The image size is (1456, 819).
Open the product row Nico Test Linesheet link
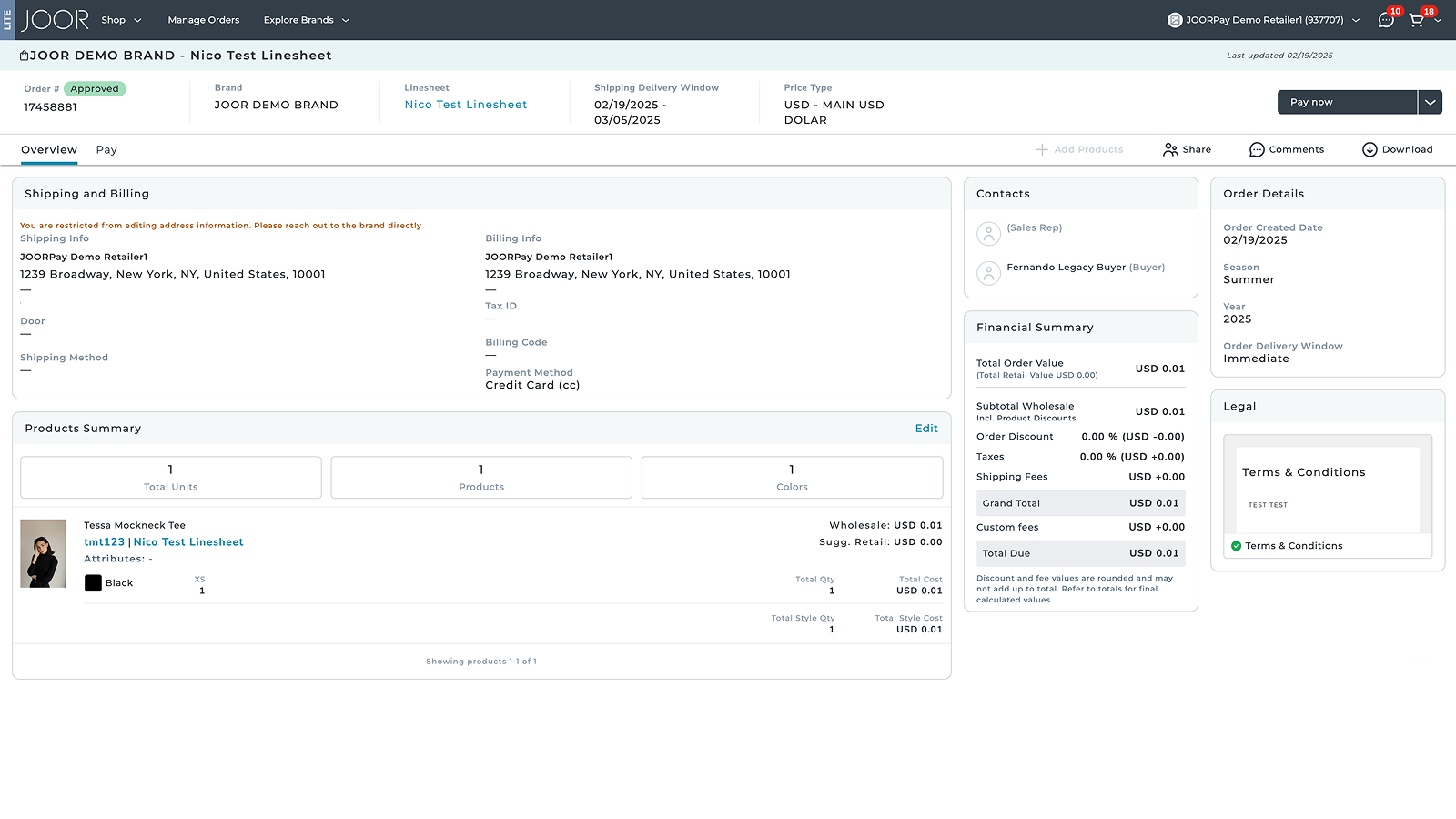tap(188, 542)
